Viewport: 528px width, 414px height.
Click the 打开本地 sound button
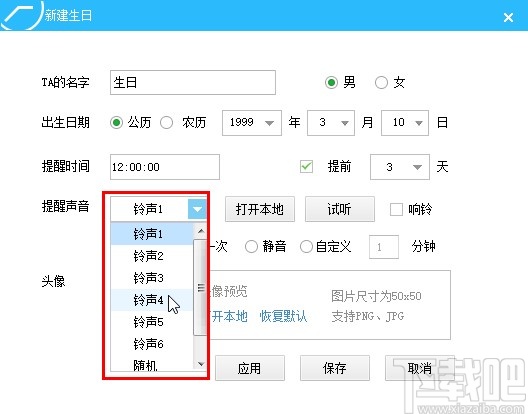pyautogui.click(x=260, y=209)
